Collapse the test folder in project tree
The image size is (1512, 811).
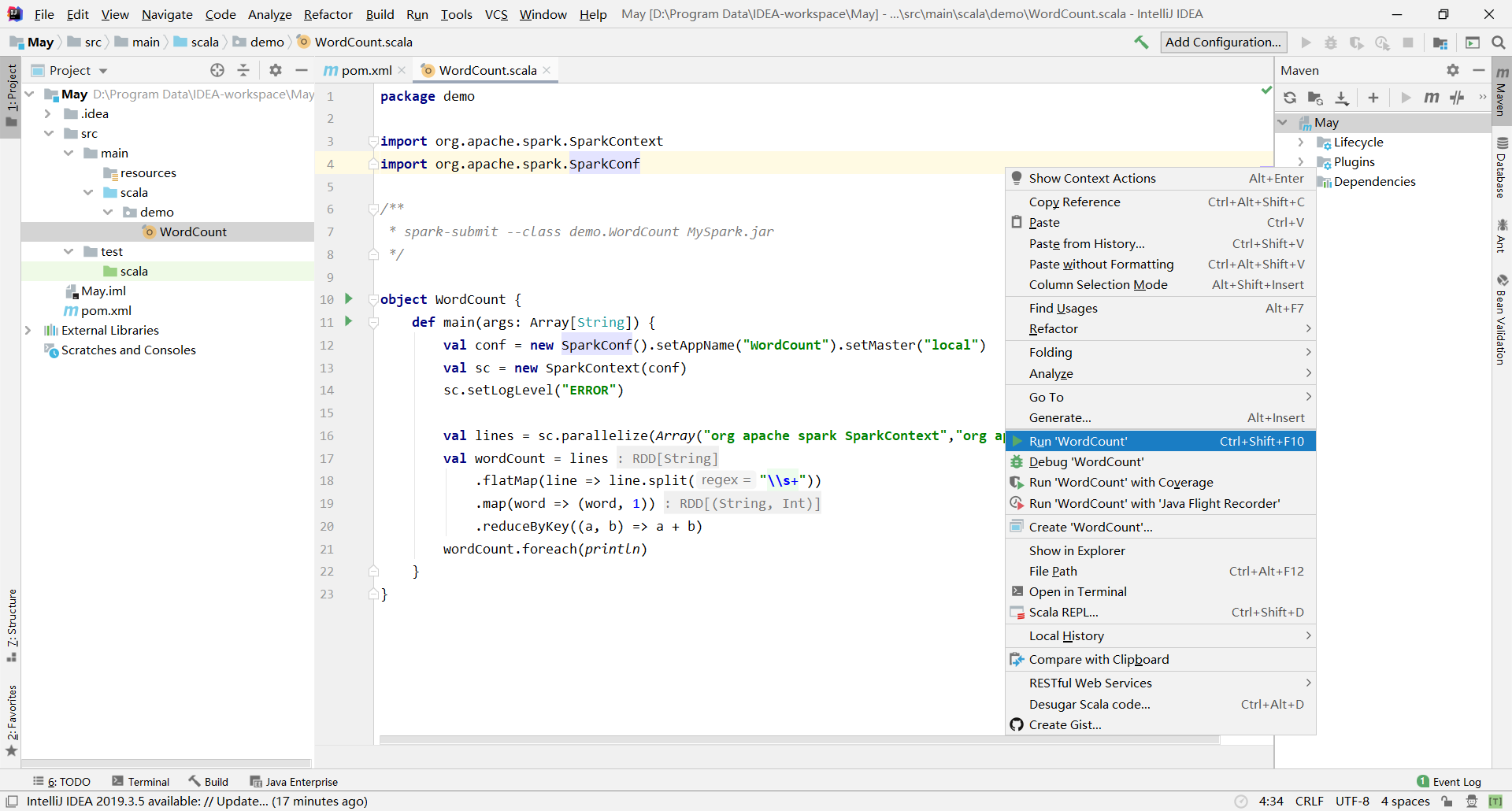pos(69,252)
